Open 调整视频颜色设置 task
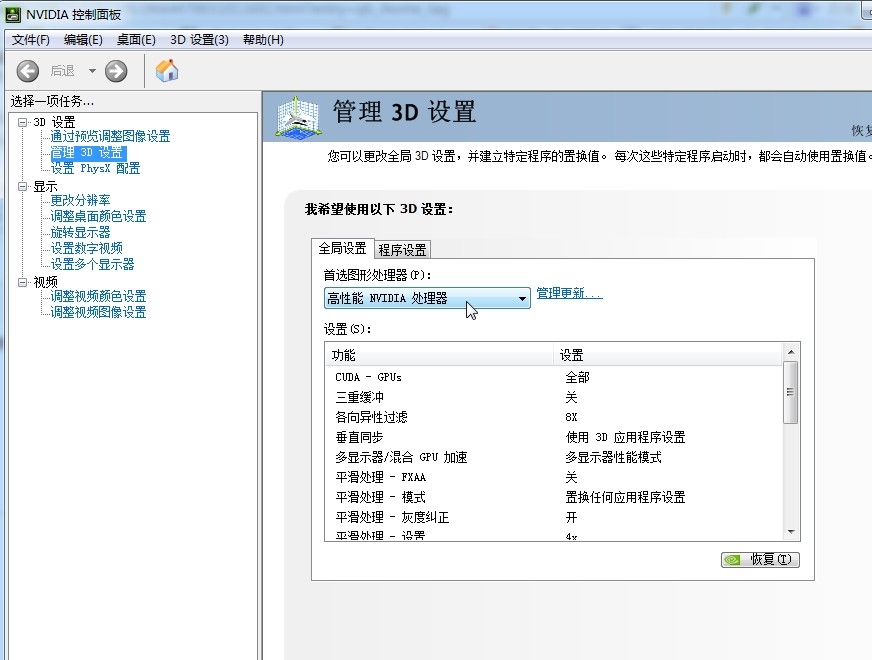Screen dimensions: 872x660 pos(98,296)
